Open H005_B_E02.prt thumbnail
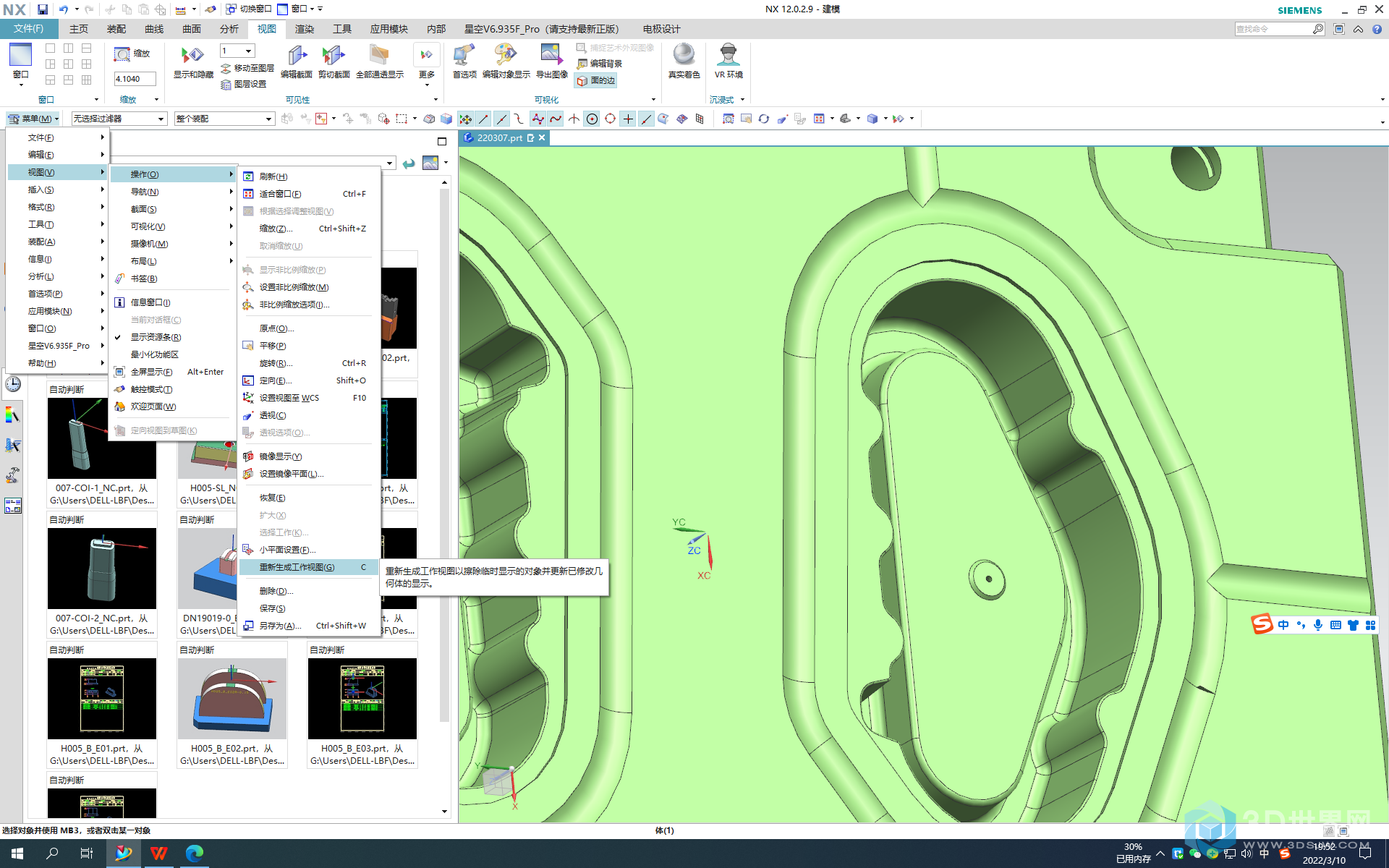The image size is (1389, 868). click(x=232, y=699)
